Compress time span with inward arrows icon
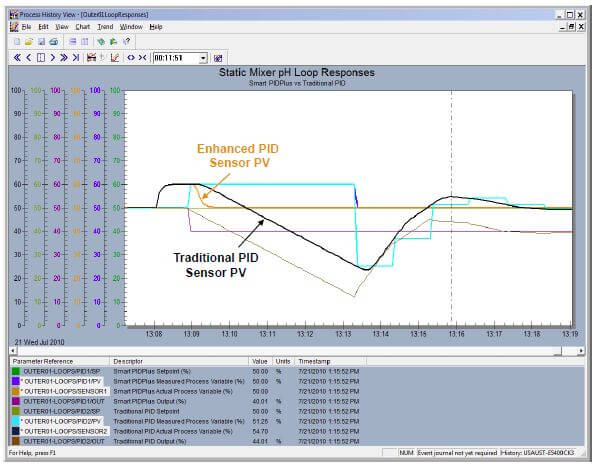598x468 pixels. 142,58
